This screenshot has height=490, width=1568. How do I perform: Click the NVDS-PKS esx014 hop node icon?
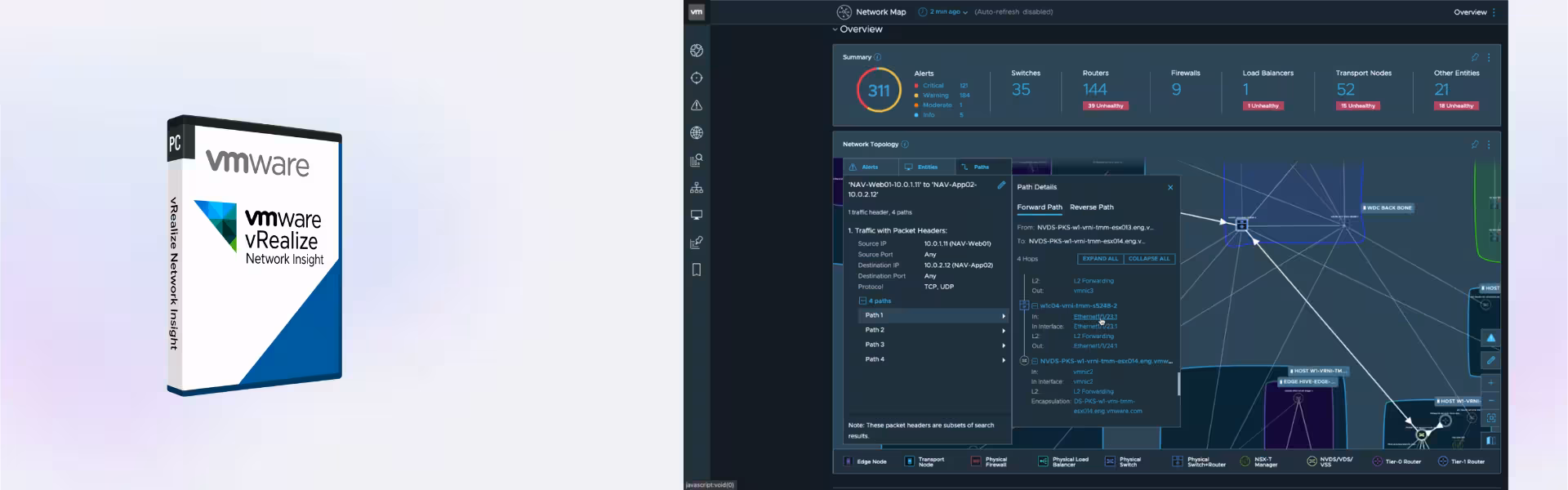coord(1023,361)
